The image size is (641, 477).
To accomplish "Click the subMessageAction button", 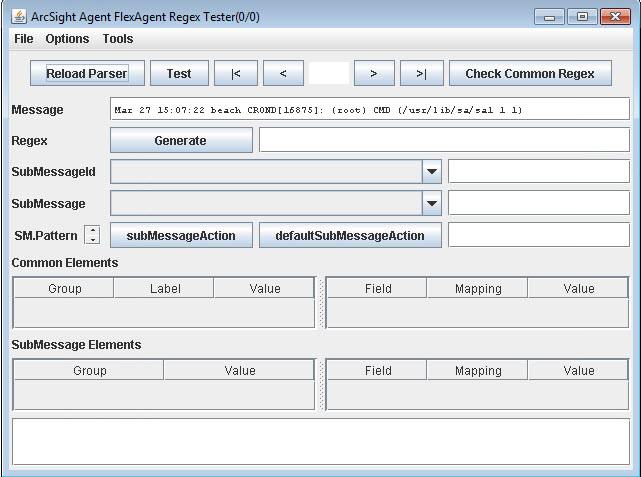I will (x=181, y=236).
